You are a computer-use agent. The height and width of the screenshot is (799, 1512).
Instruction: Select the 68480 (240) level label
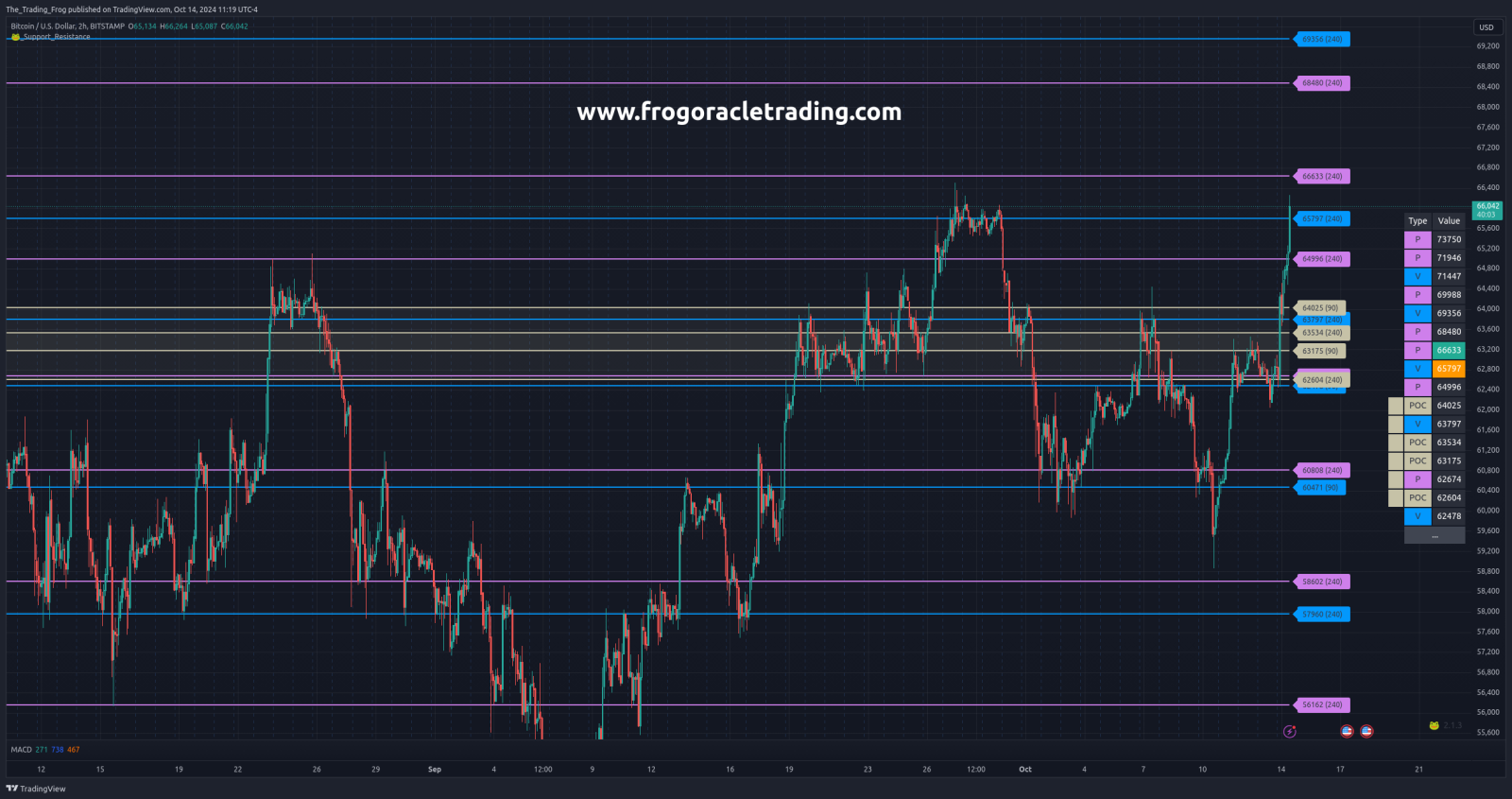coord(1322,83)
